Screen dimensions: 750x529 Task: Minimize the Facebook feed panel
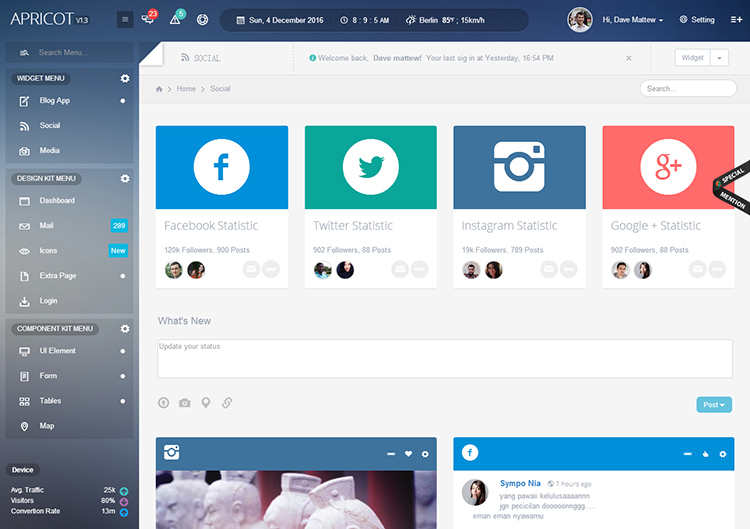[x=687, y=453]
